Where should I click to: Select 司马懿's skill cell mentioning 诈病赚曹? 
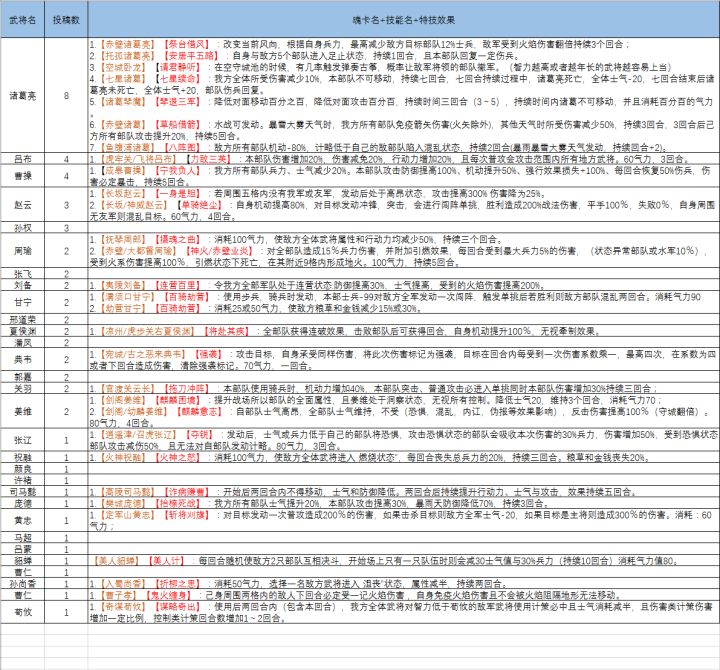pyautogui.click(x=404, y=492)
